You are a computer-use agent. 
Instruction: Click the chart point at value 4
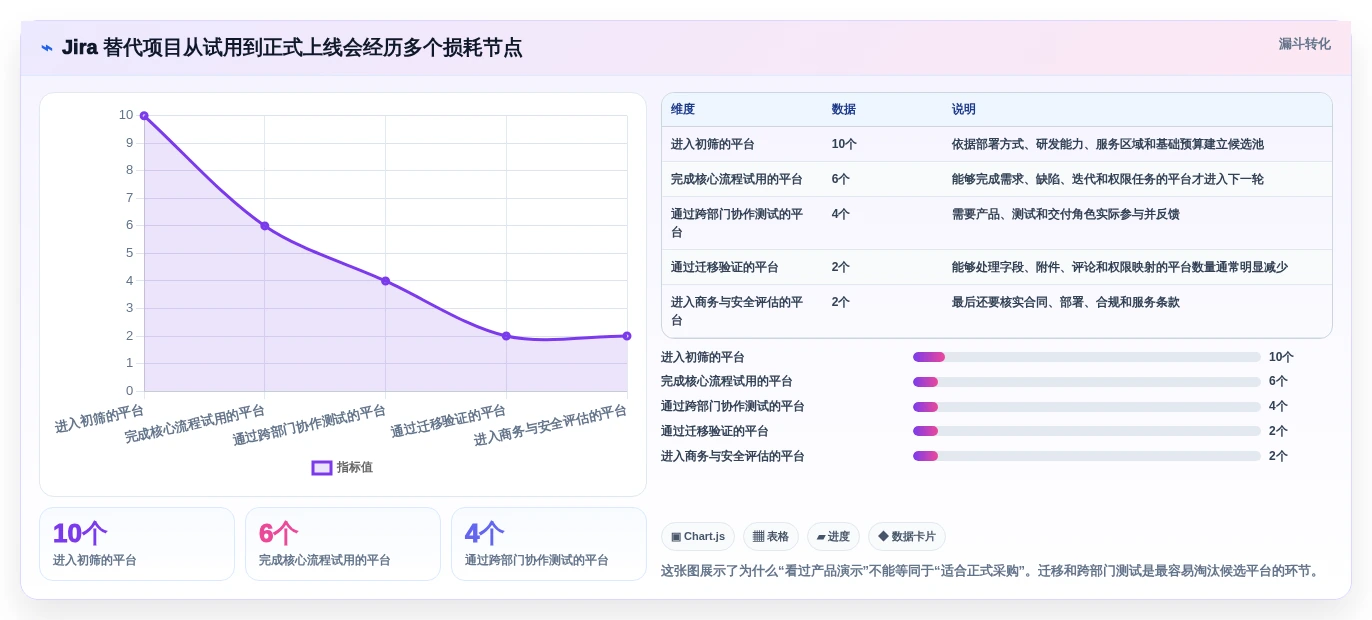385,281
